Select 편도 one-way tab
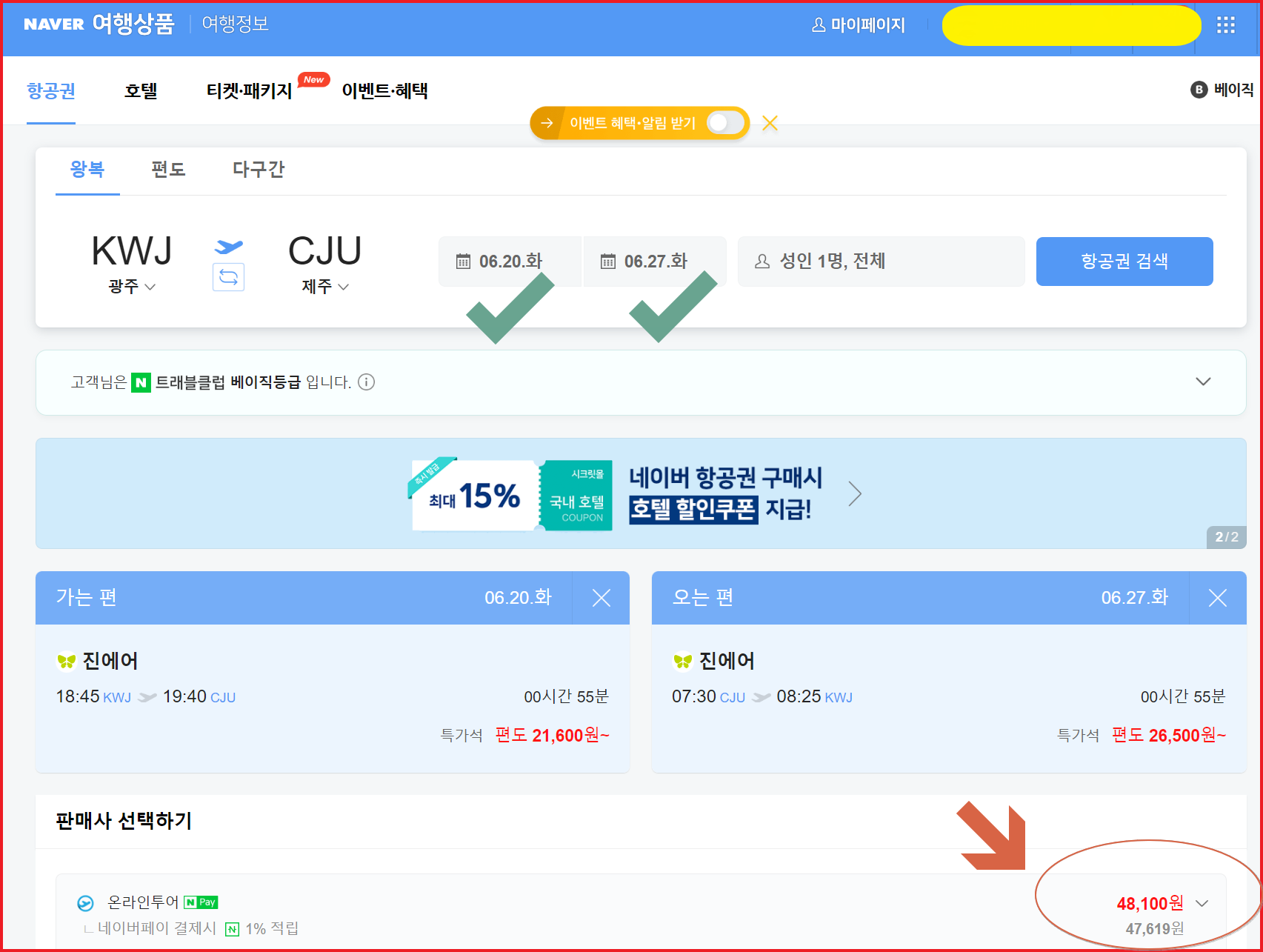This screenshot has width=1263, height=952. pos(168,170)
